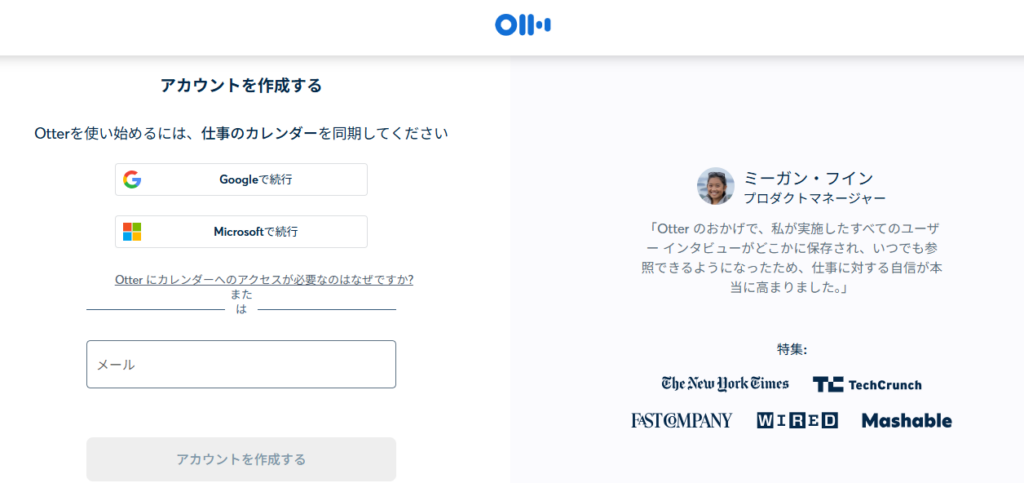Click the Fast Company logo
1024x483 pixels.
click(681, 420)
